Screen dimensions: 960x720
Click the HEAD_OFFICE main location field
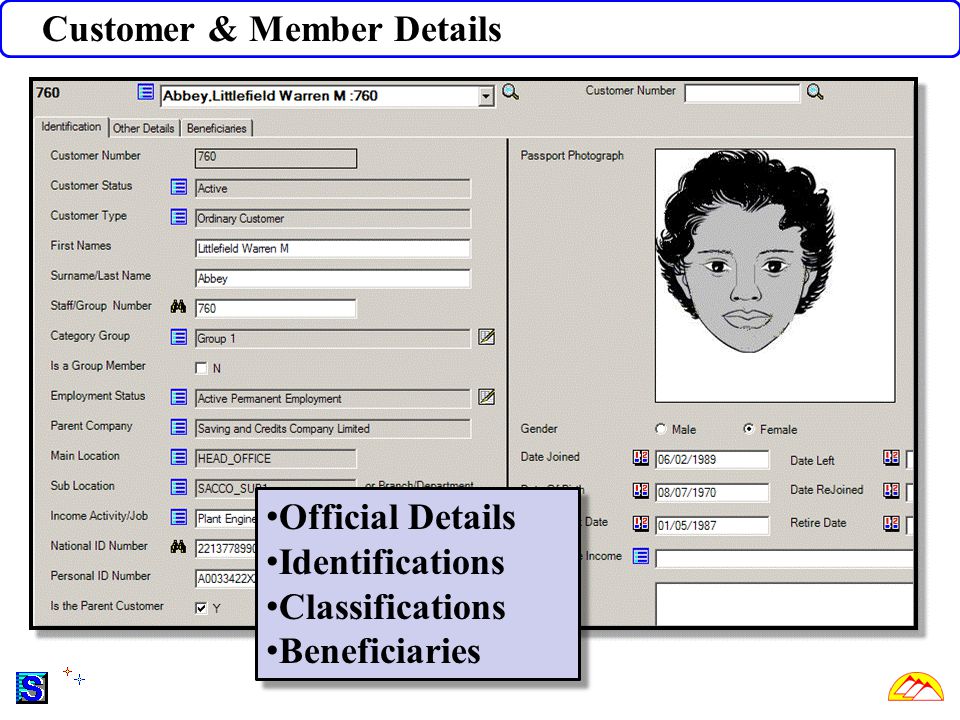pos(276,459)
